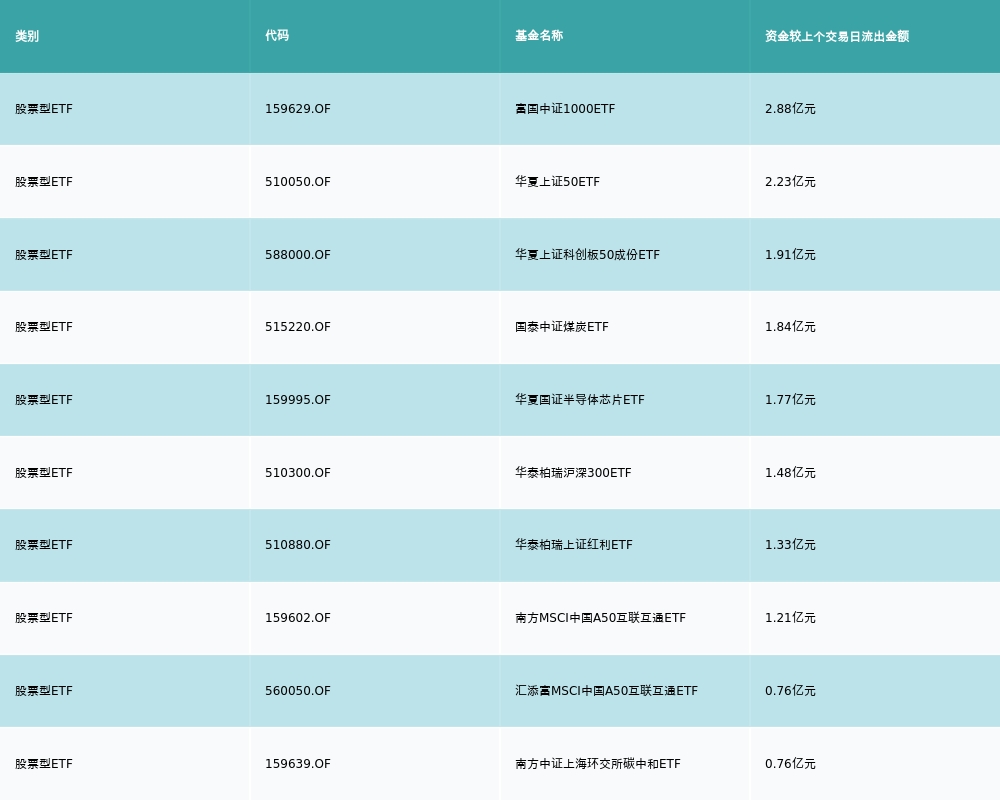The image size is (1000, 800).
Task: Click the 1.84亿元 outflow value
Action: (x=790, y=327)
